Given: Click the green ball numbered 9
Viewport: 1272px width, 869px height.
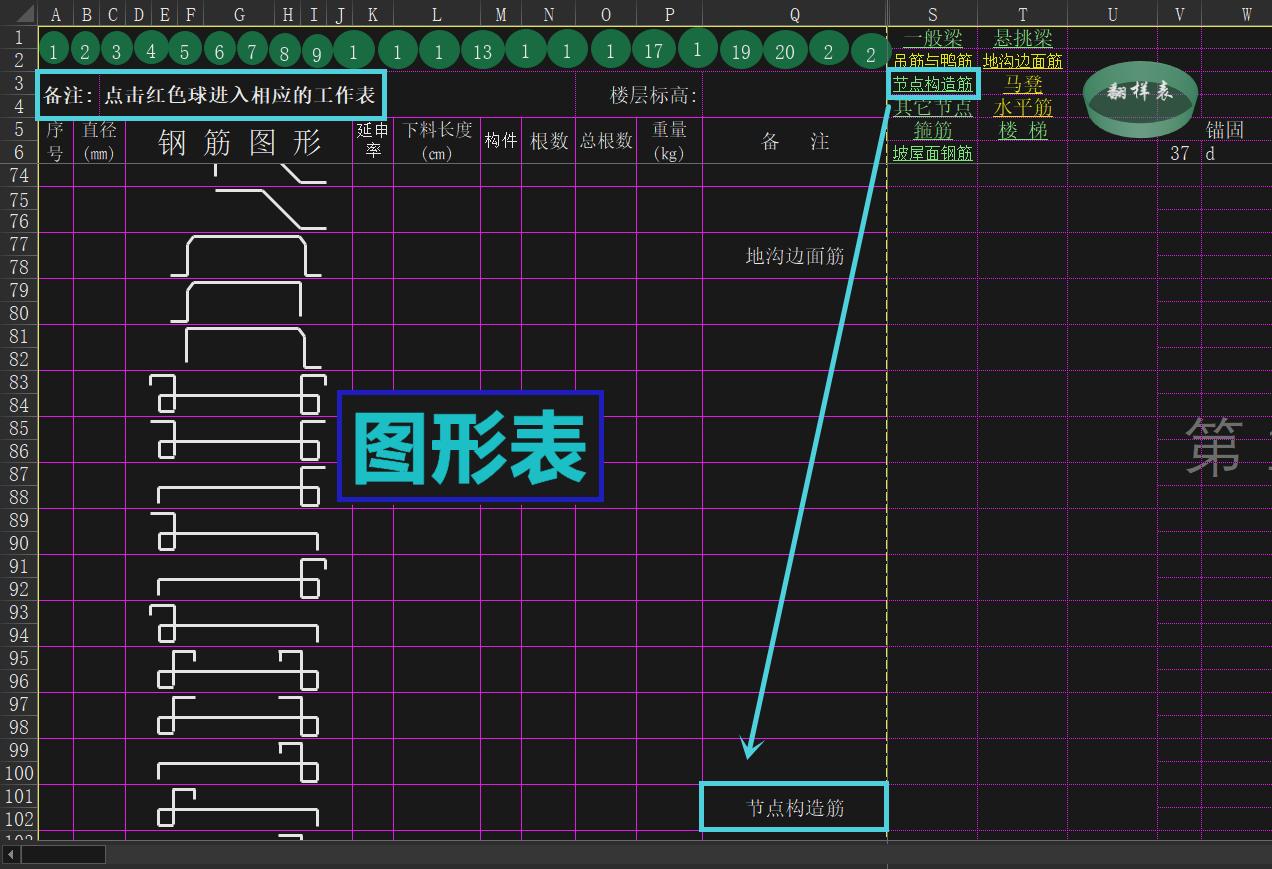Looking at the screenshot, I should 317,49.
